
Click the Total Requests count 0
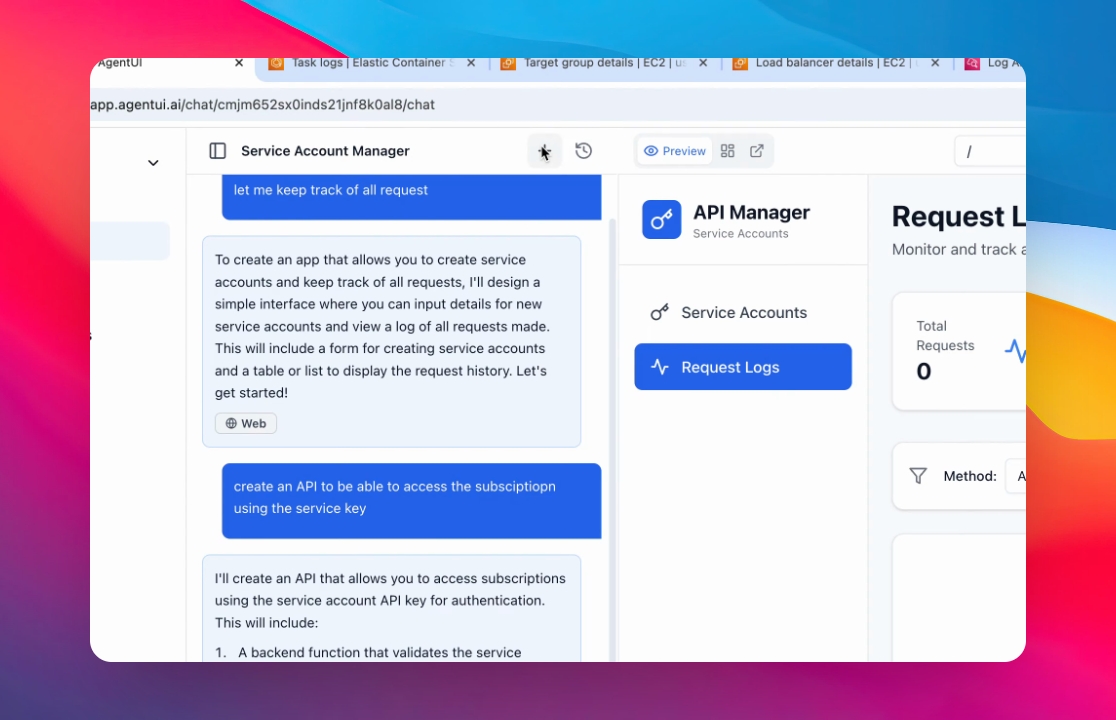coord(923,371)
